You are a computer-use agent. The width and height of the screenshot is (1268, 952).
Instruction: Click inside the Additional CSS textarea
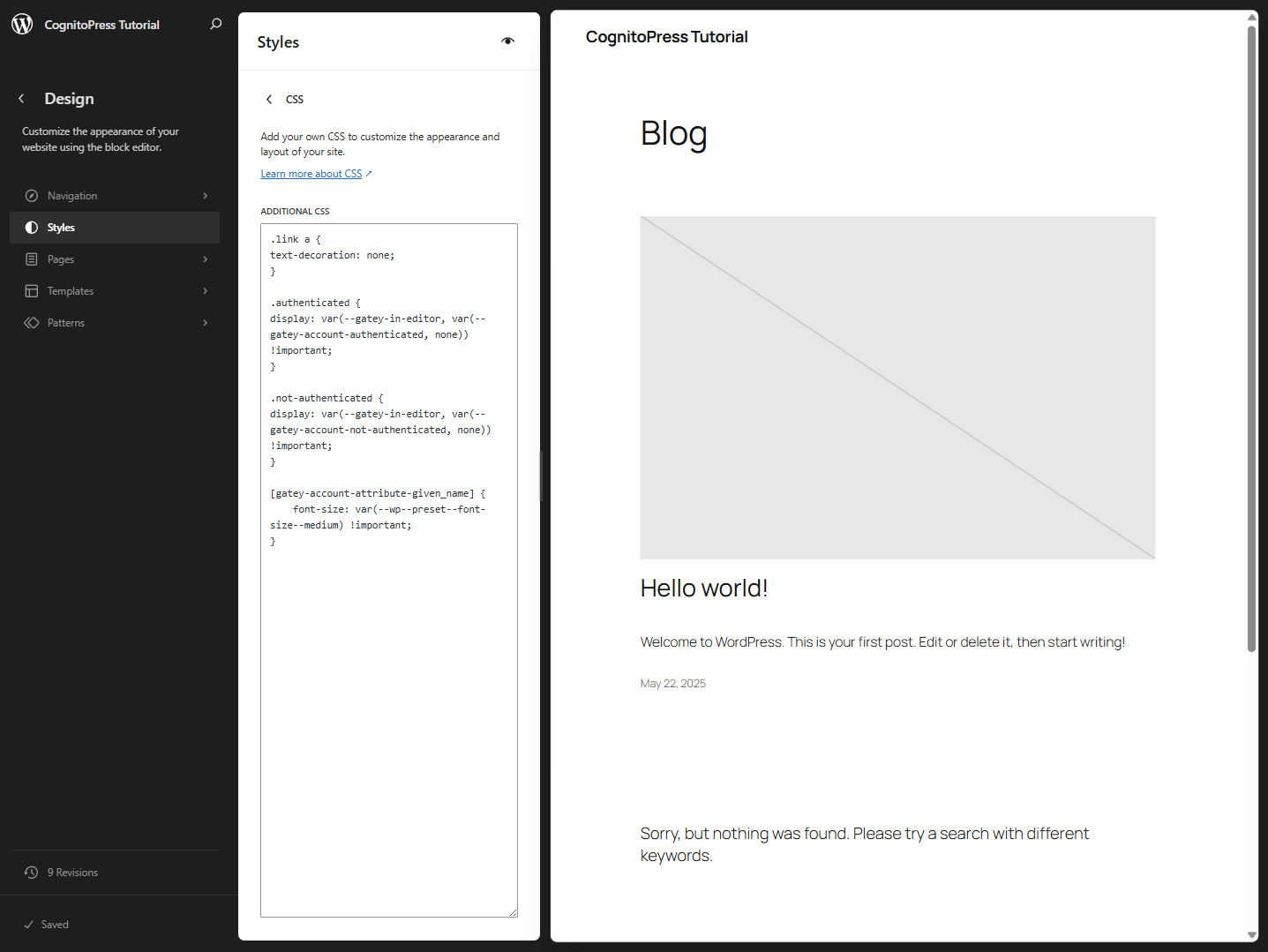pos(389,570)
